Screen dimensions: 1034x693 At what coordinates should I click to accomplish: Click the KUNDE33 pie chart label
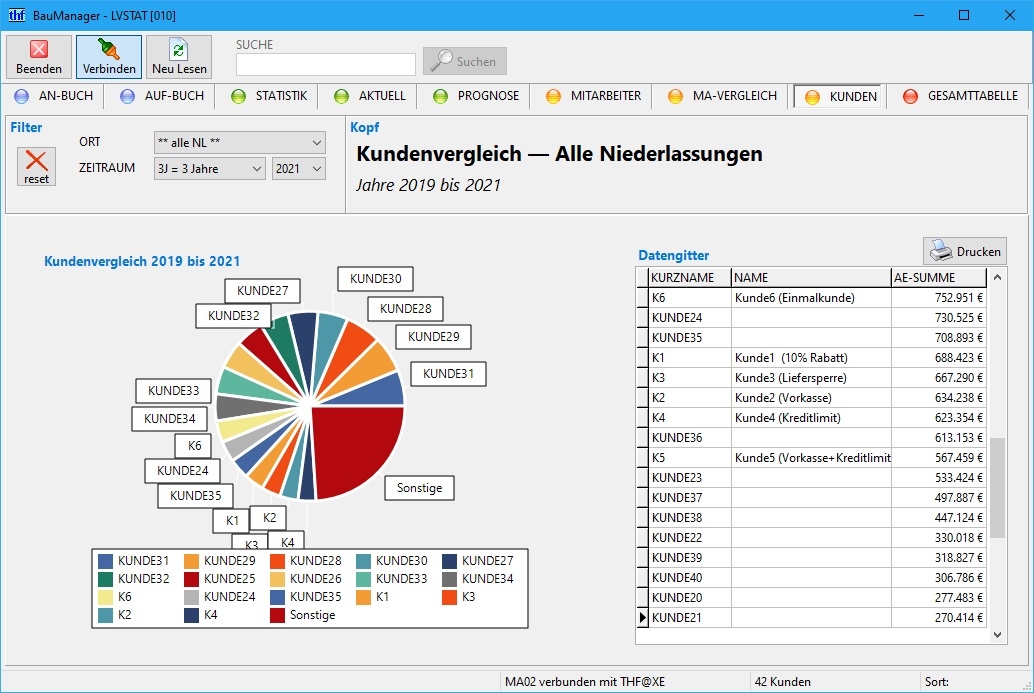173,391
